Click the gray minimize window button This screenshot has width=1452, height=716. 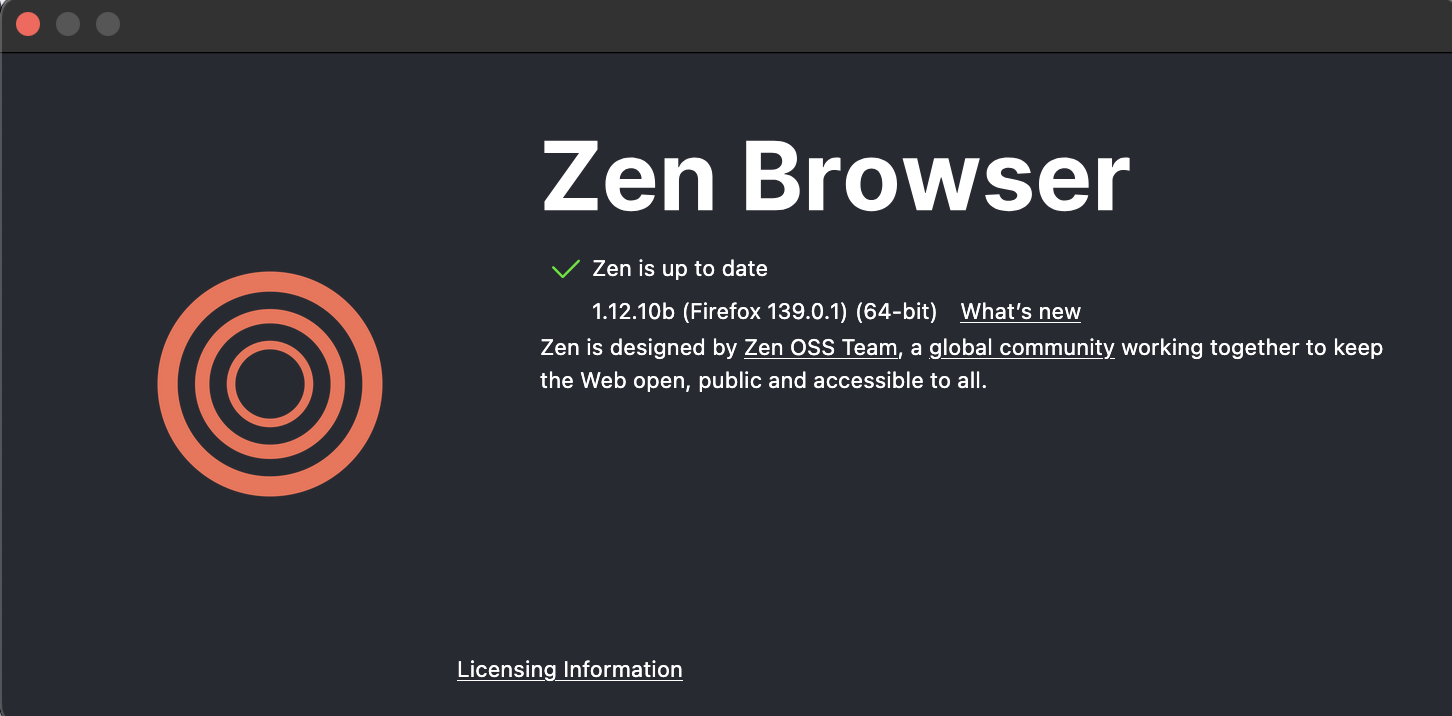point(68,24)
